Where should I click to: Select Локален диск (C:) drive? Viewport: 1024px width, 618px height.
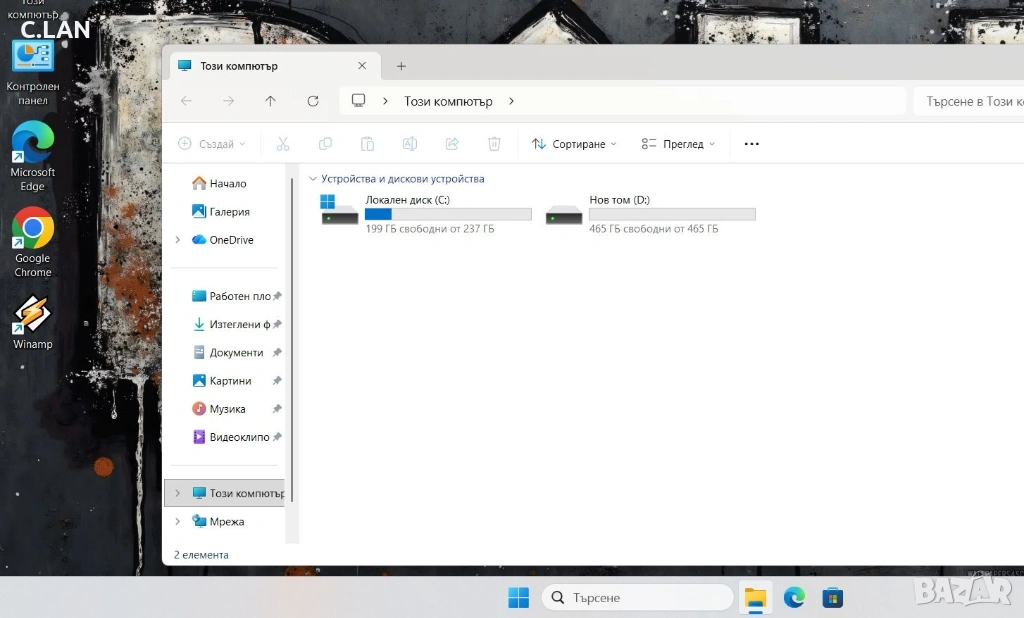click(425, 213)
